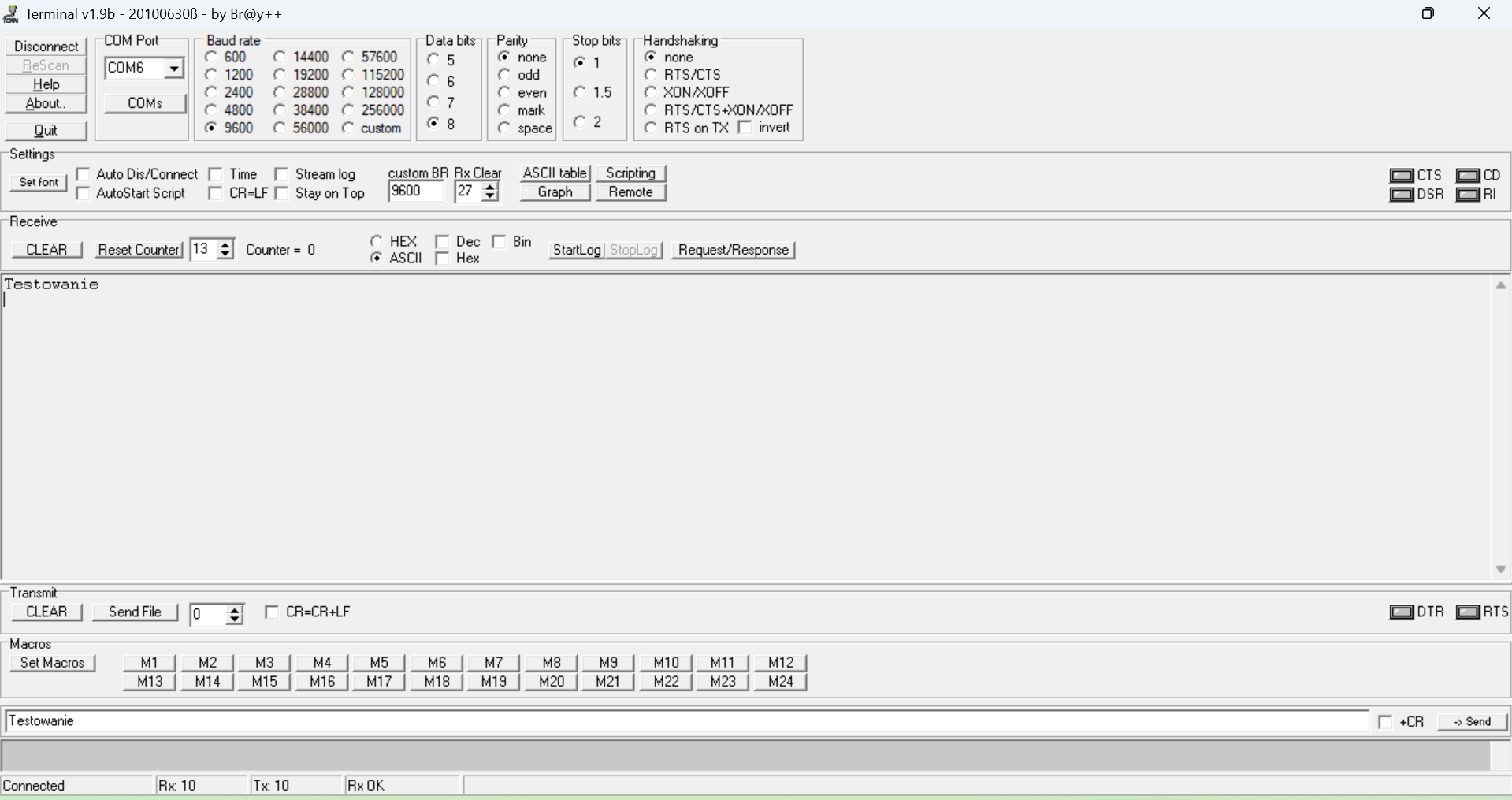This screenshot has width=1512, height=800.
Task: Toggle the Bin receive checkbox
Action: point(500,241)
